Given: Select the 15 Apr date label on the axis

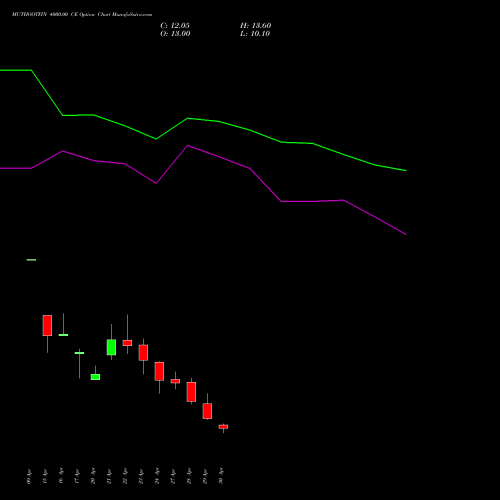Looking at the screenshot, I should click(45, 476).
